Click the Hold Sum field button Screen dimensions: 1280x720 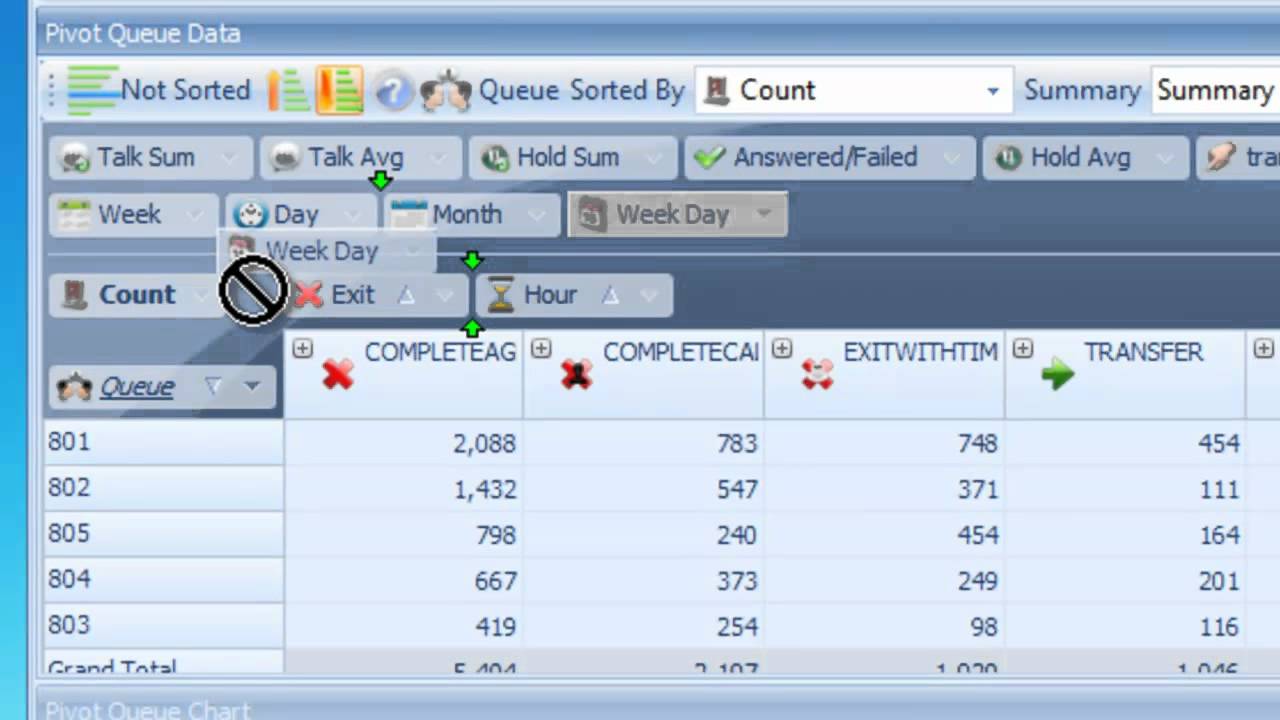click(x=571, y=157)
